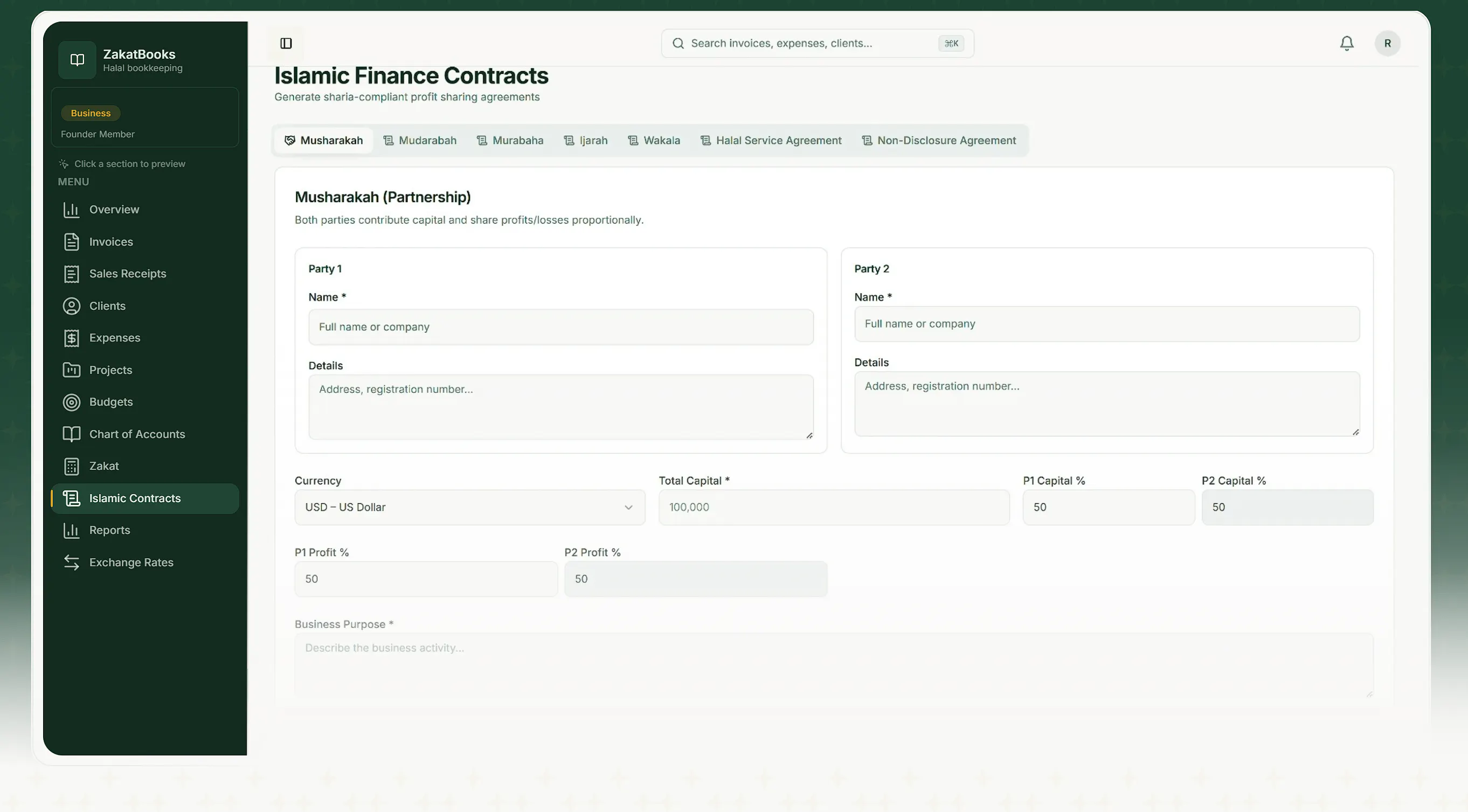Focus the search invoices field
Image resolution: width=1468 pixels, height=812 pixels.
coord(817,43)
